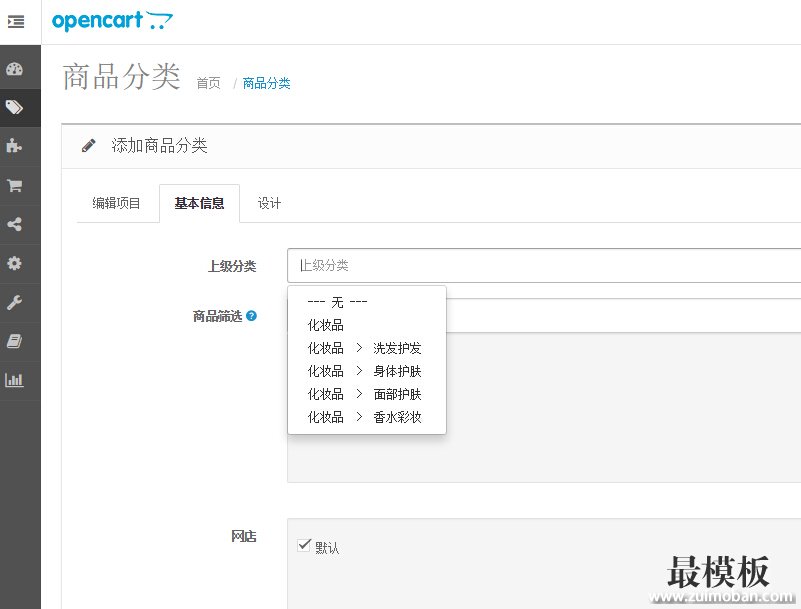Screen dimensions: 801x609
Task: Open the system settings gear icon
Action: tap(15, 263)
